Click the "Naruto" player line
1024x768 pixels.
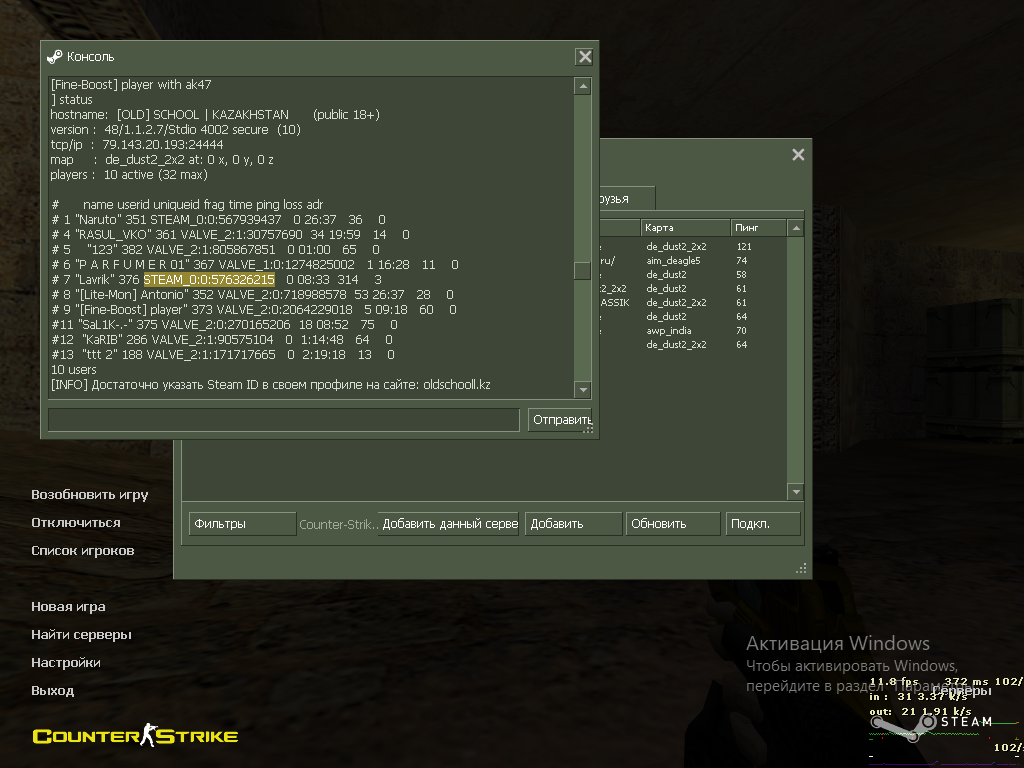coord(219,220)
